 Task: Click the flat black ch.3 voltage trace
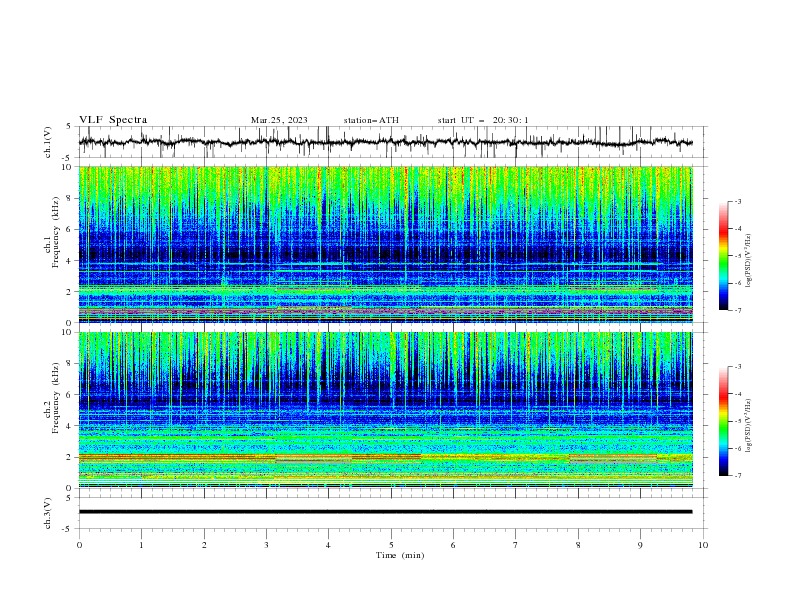pyautogui.click(x=385, y=512)
